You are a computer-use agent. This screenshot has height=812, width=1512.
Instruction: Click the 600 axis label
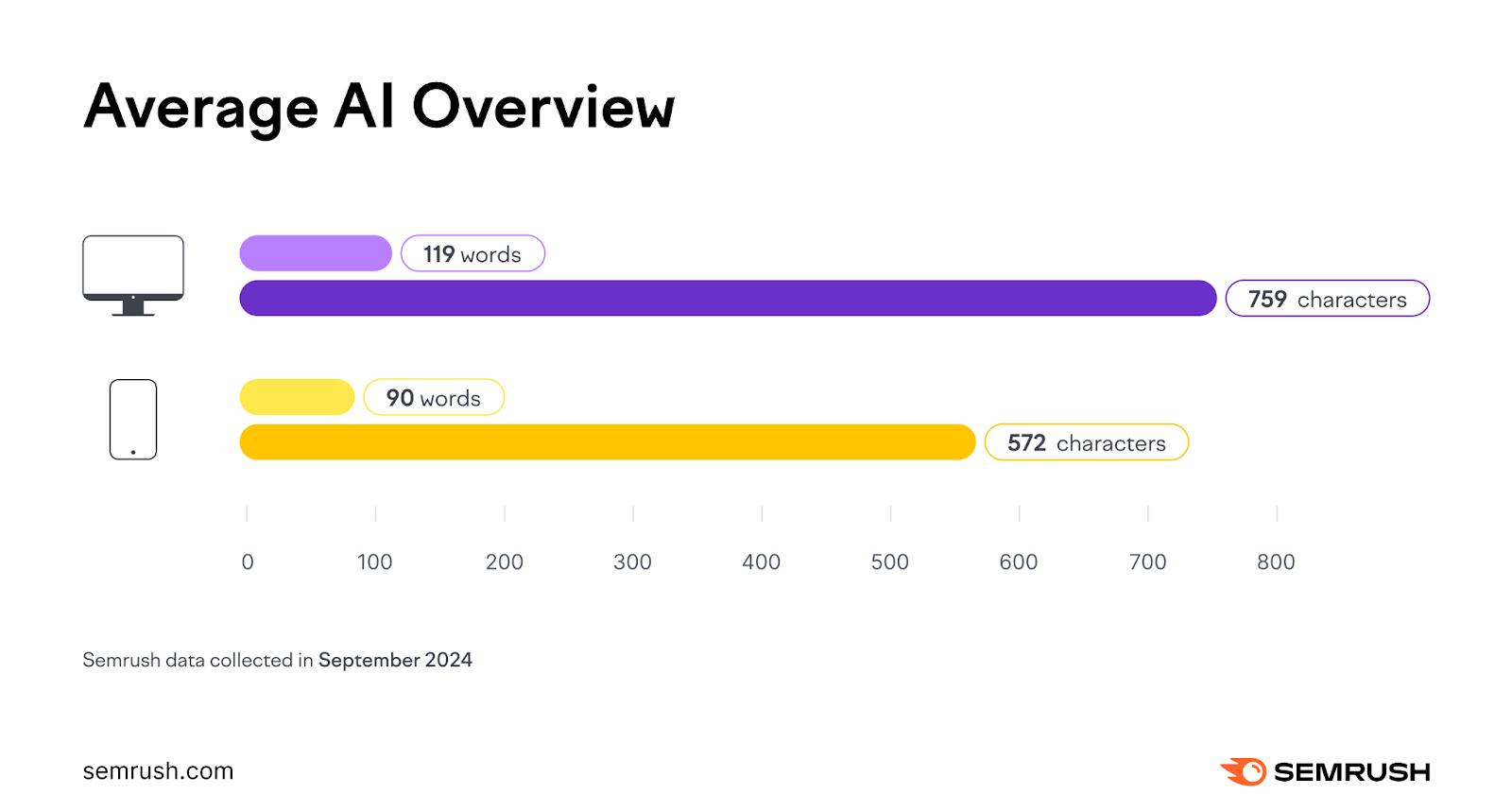(x=1019, y=562)
